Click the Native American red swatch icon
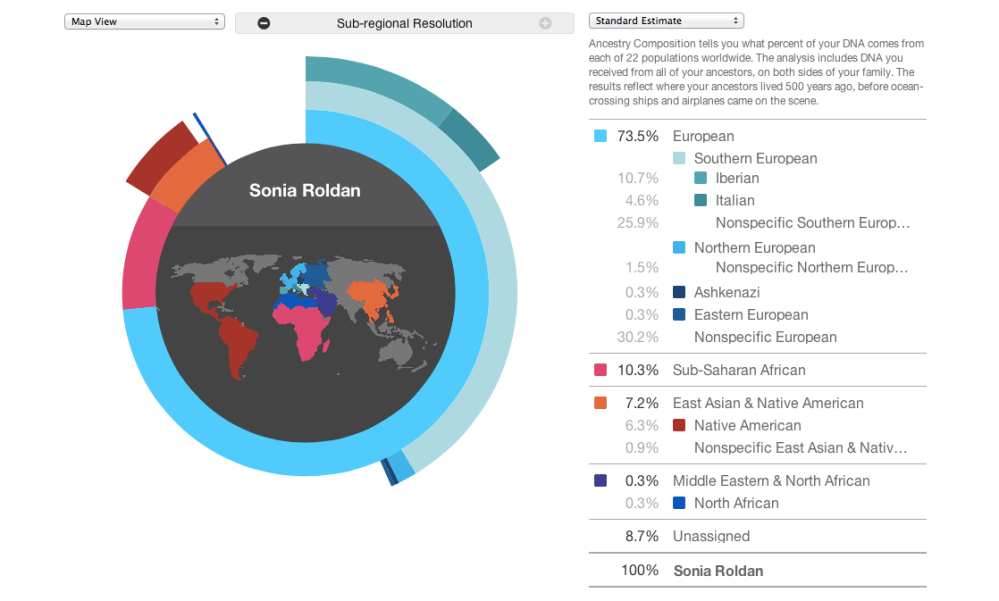The width and height of the screenshot is (999, 601). coord(679,425)
